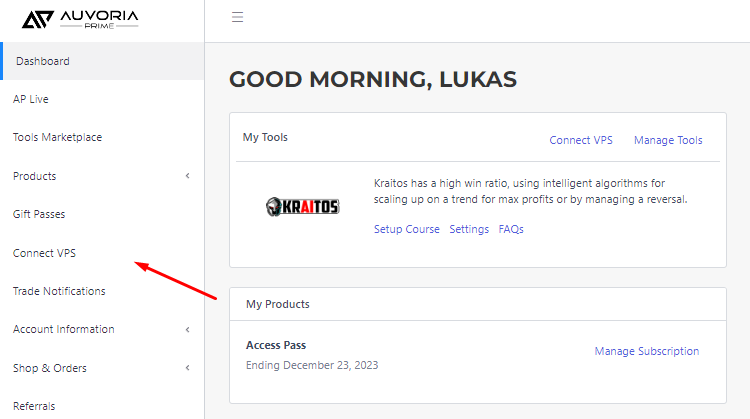Expand the Products chevron arrow
750x419 pixels.
pos(188,176)
